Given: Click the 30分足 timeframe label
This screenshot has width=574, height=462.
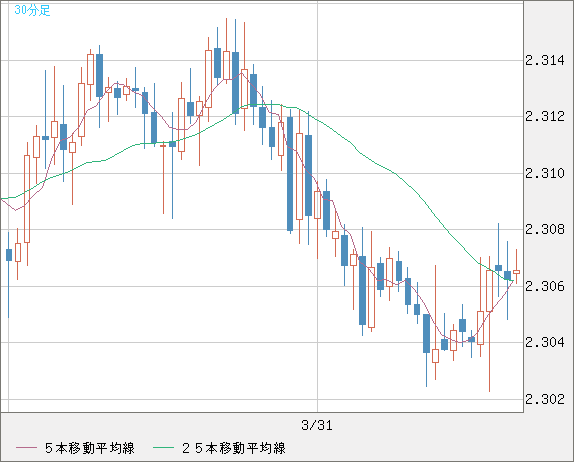Looking at the screenshot, I should pos(32,10).
